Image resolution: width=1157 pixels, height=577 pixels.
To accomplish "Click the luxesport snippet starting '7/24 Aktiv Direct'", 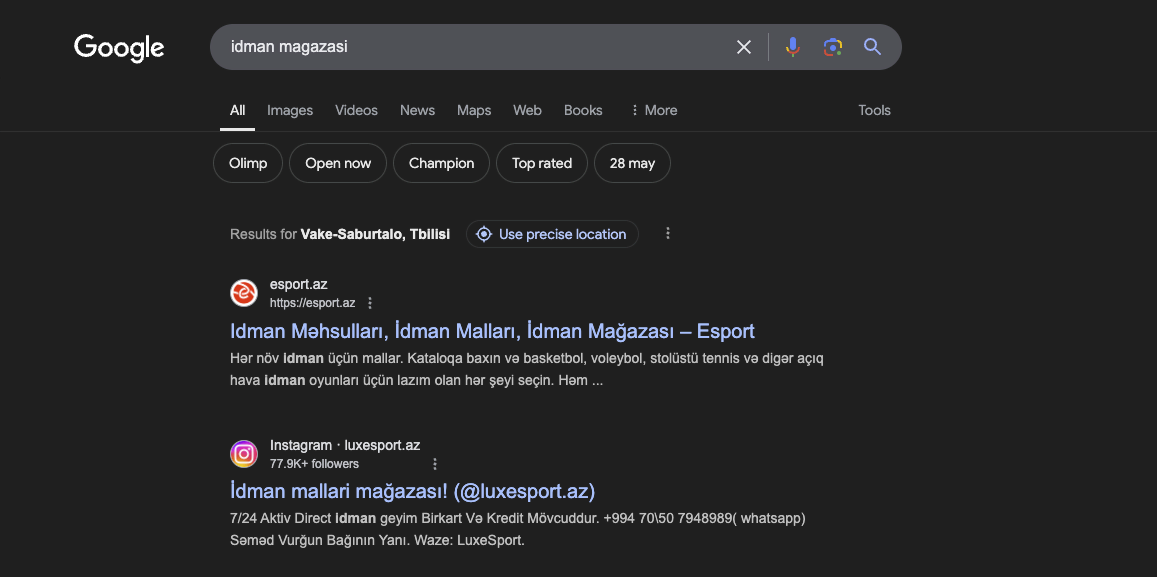I will point(518,529).
